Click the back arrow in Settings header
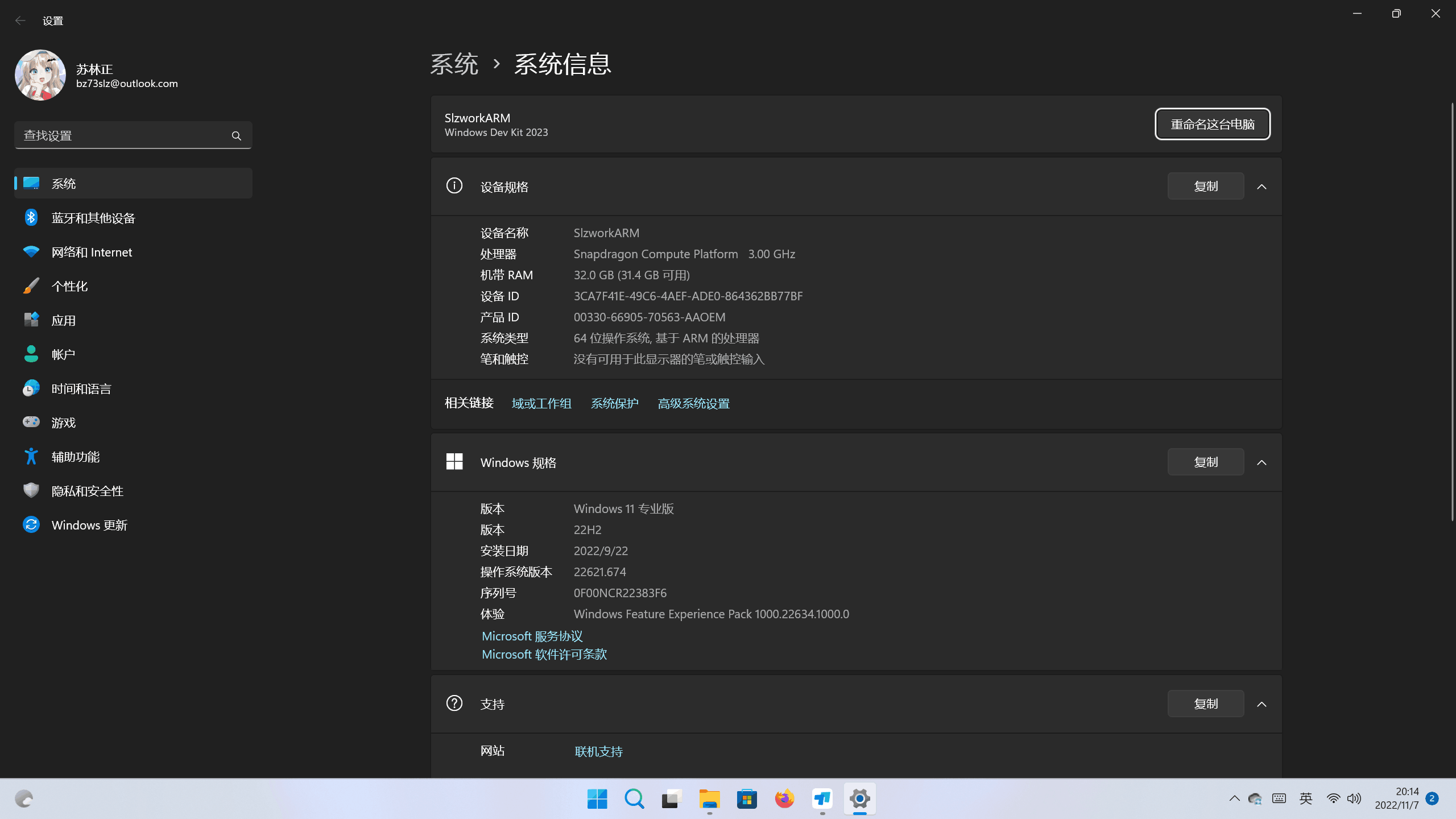The image size is (1456, 819). (20, 20)
